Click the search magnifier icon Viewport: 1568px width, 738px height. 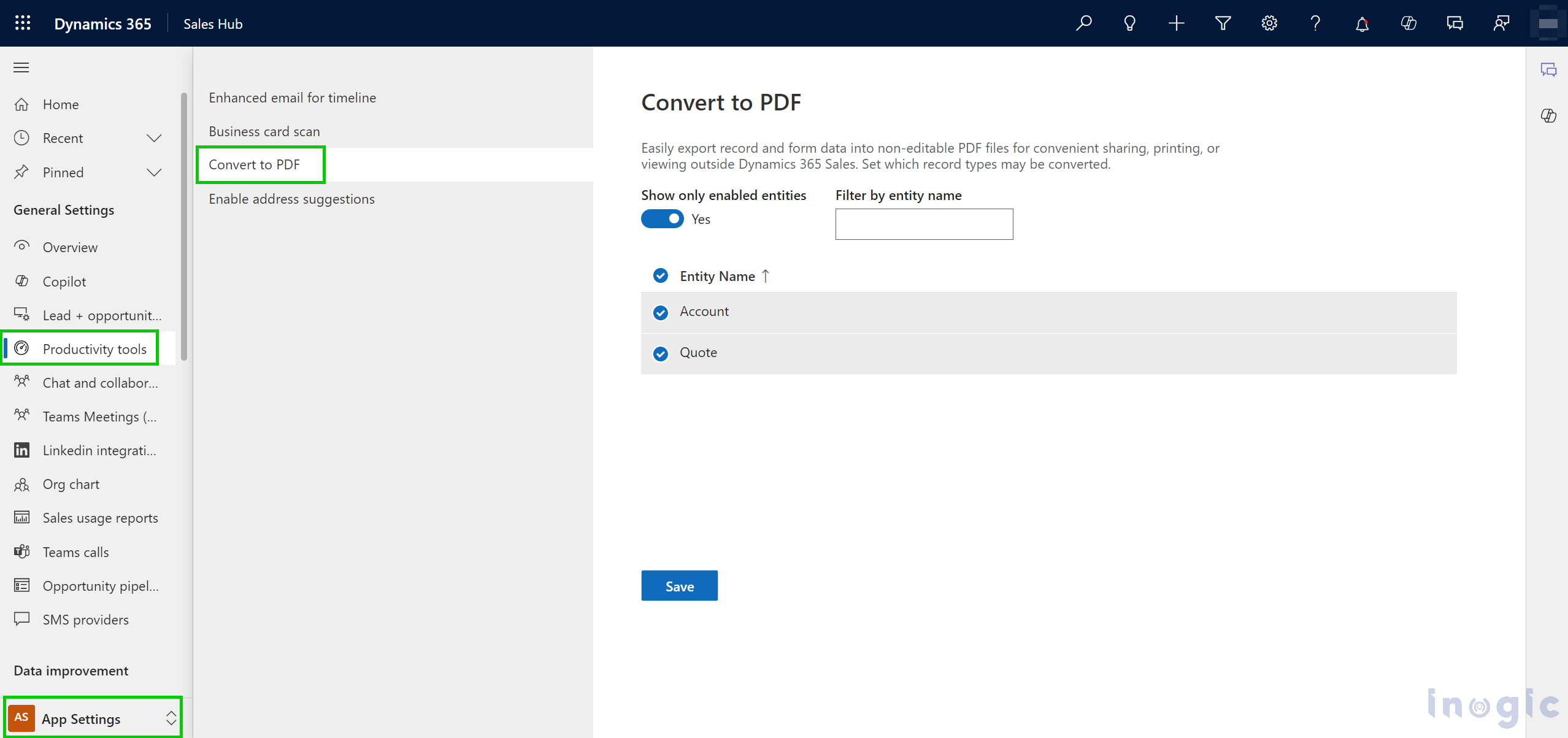[x=1084, y=23]
